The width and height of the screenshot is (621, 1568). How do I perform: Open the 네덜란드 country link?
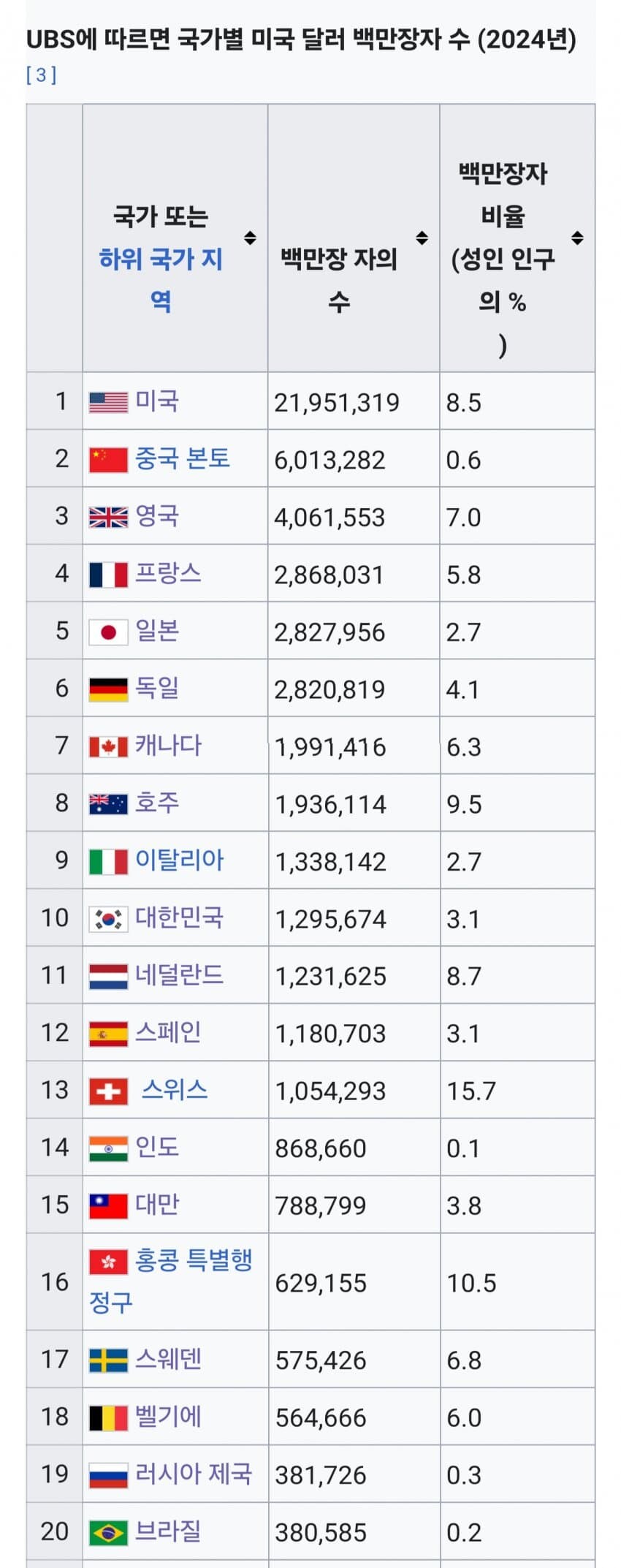pos(180,975)
